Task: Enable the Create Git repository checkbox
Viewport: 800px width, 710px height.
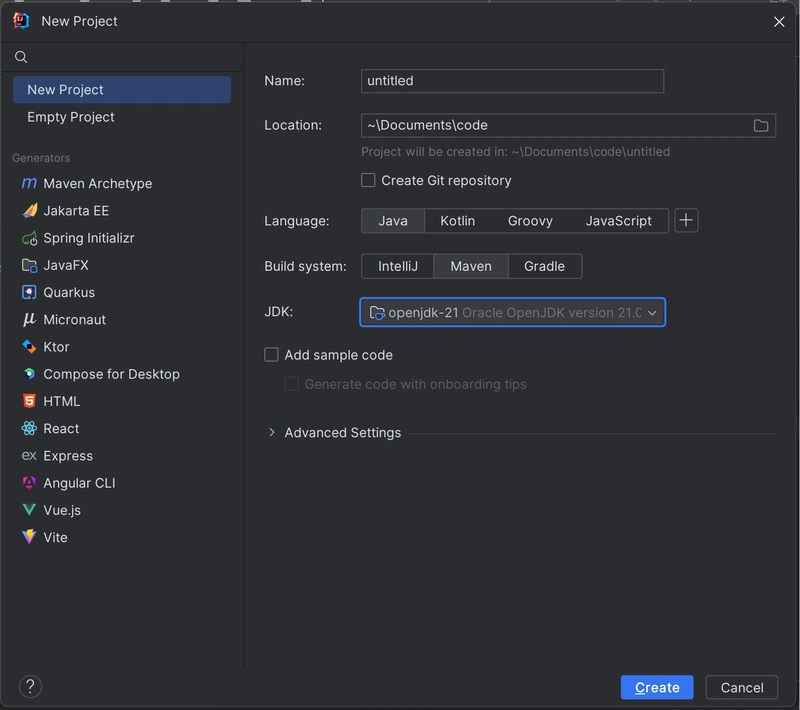Action: point(368,181)
